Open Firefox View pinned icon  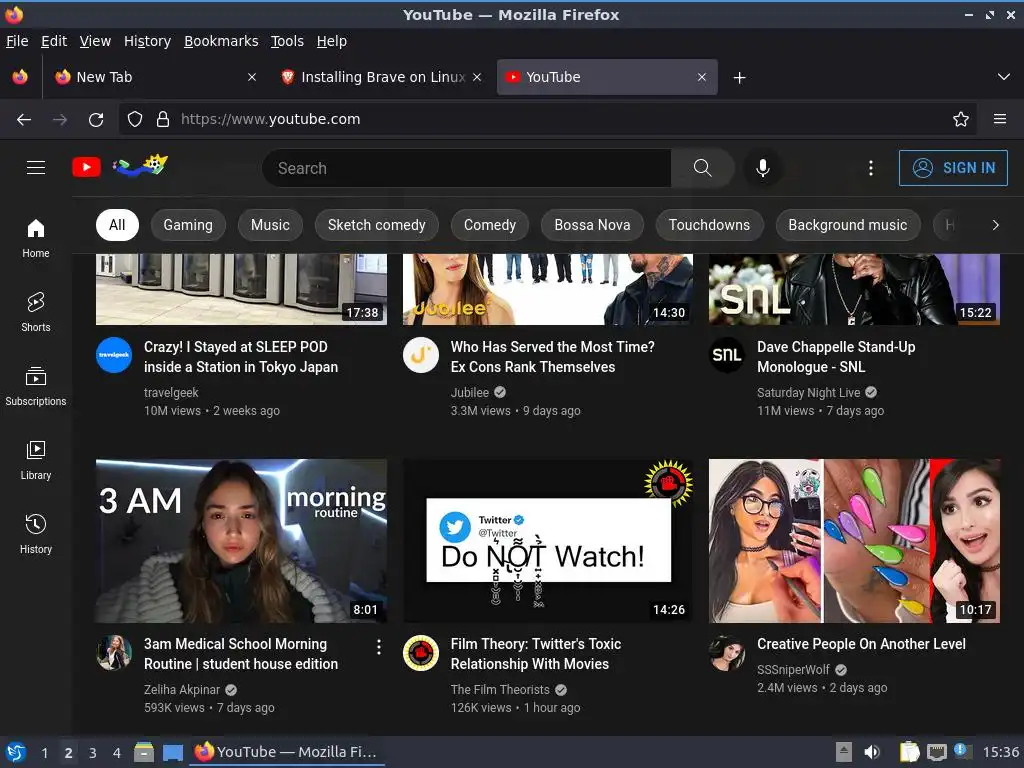click(x=20, y=77)
